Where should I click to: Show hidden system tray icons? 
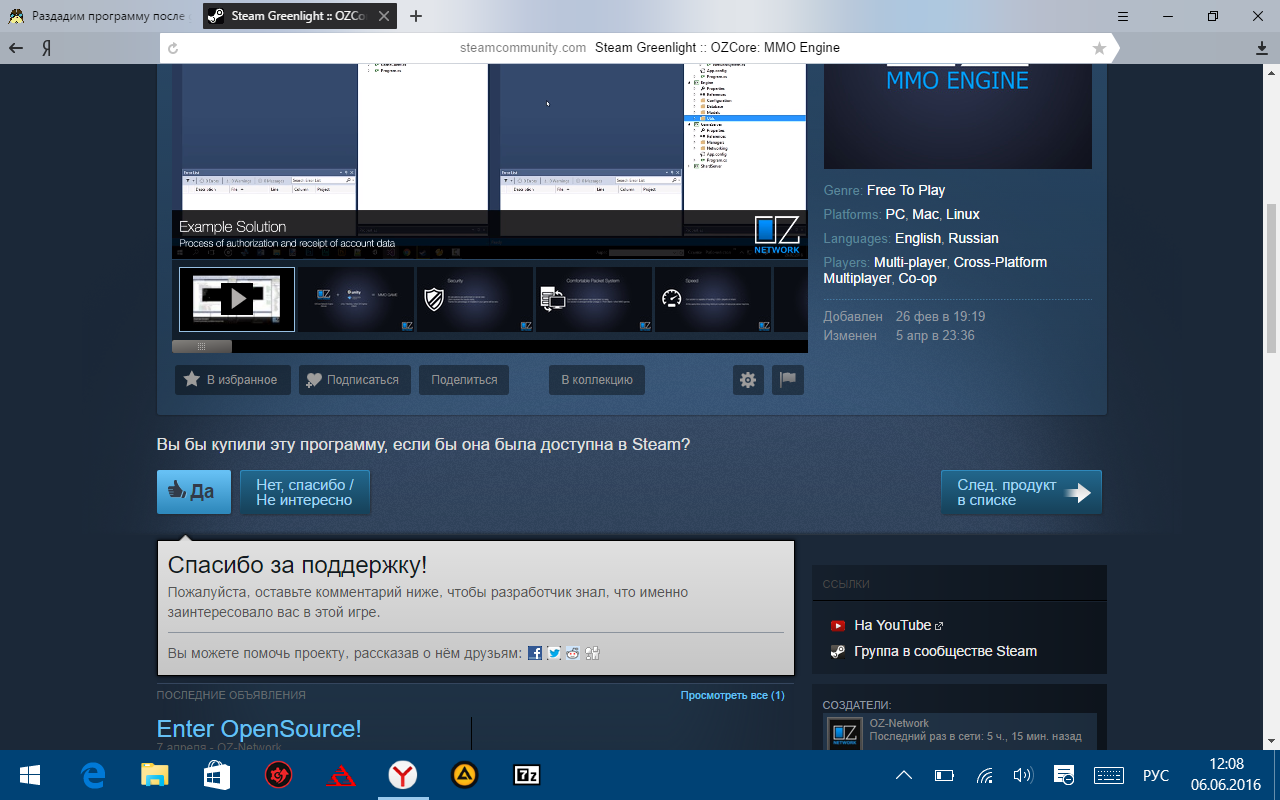point(904,775)
